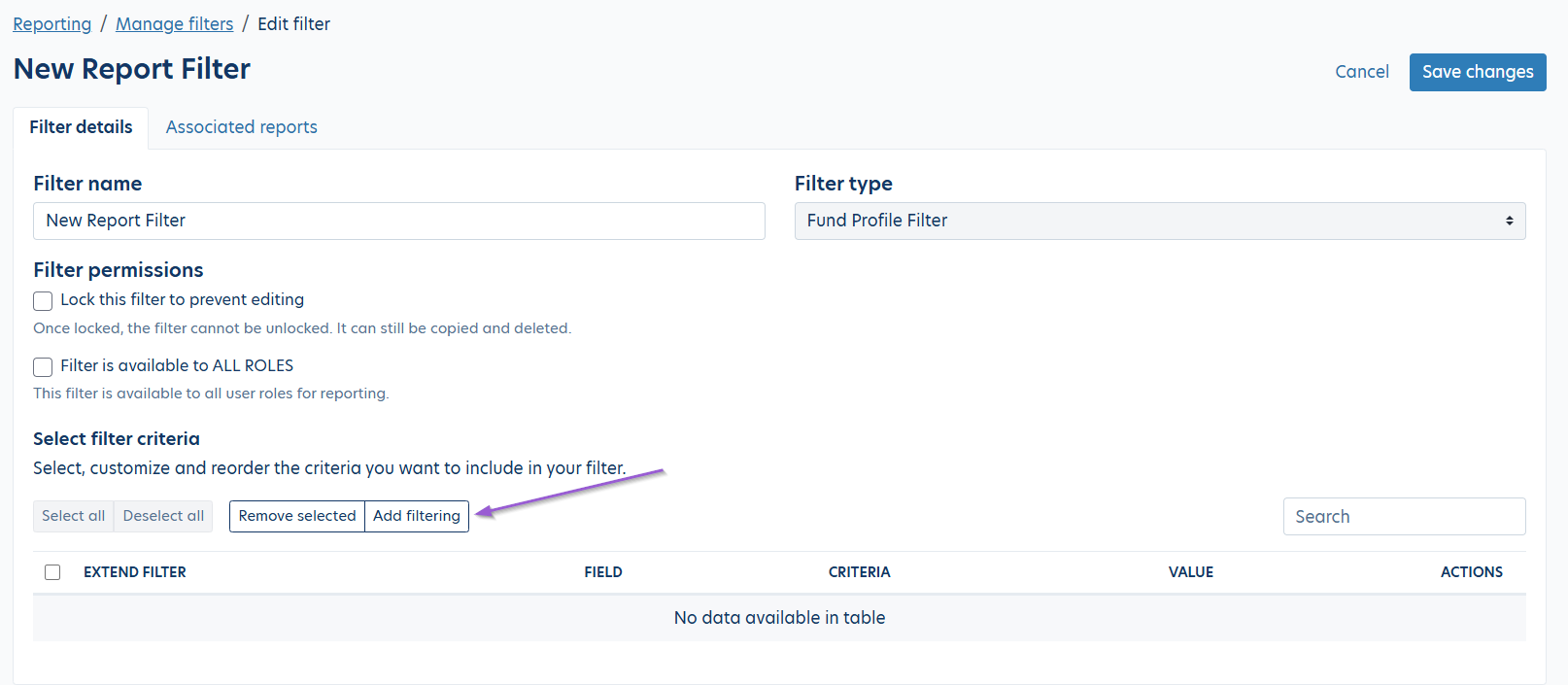The height and width of the screenshot is (685, 1568).
Task: Click the Add filtering button
Action: (x=417, y=516)
